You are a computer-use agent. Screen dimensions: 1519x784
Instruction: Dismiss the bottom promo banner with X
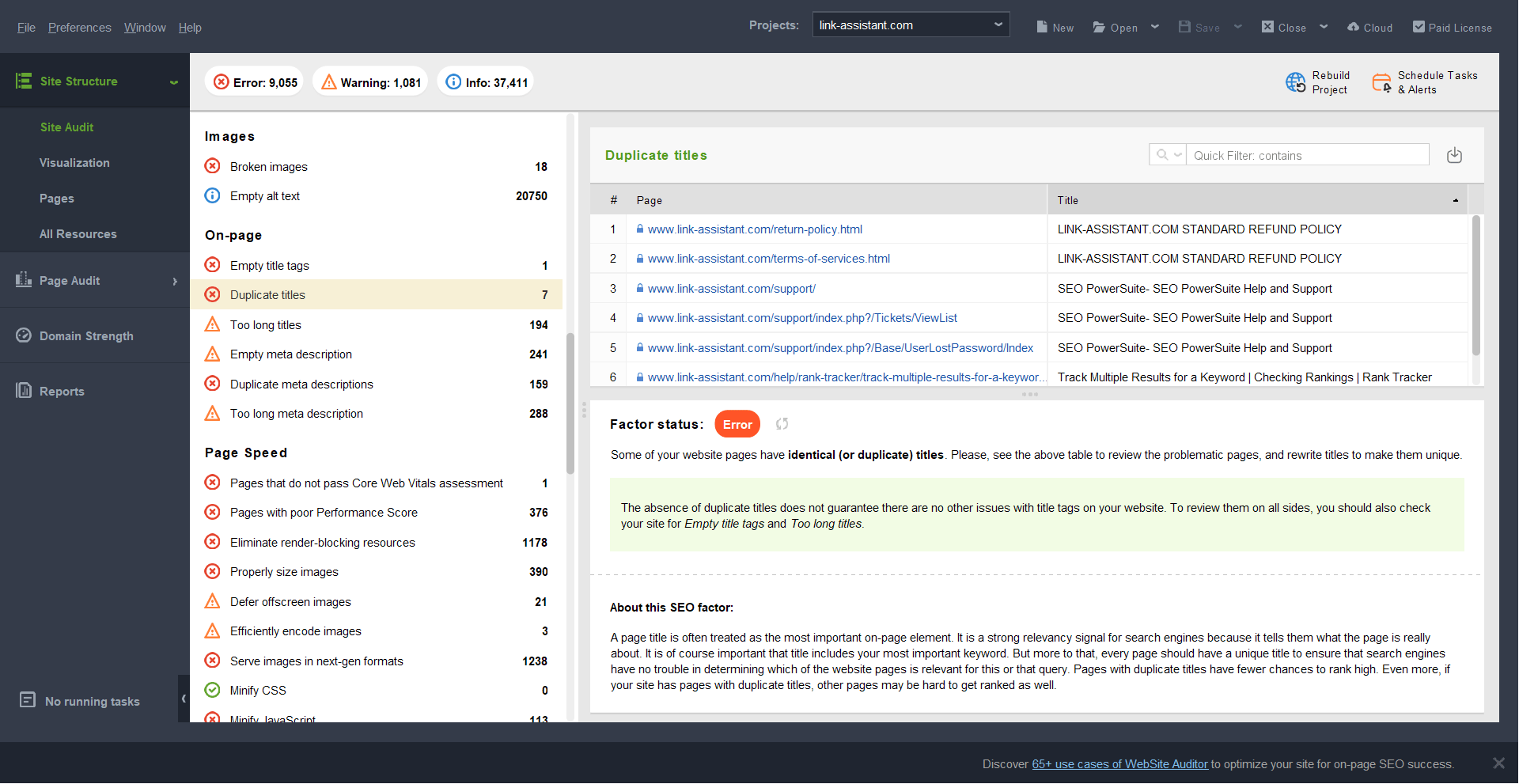click(x=1498, y=763)
